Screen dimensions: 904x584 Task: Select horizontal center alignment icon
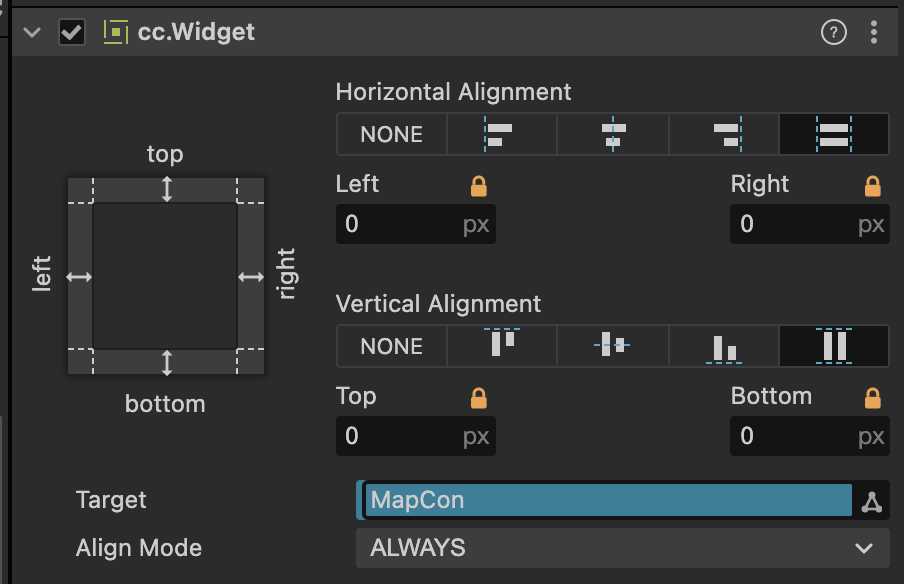(612, 134)
